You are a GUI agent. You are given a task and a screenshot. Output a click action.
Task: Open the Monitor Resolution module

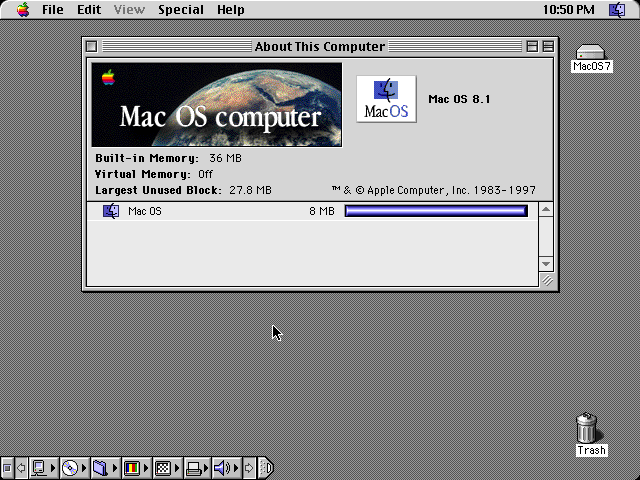coord(163,468)
